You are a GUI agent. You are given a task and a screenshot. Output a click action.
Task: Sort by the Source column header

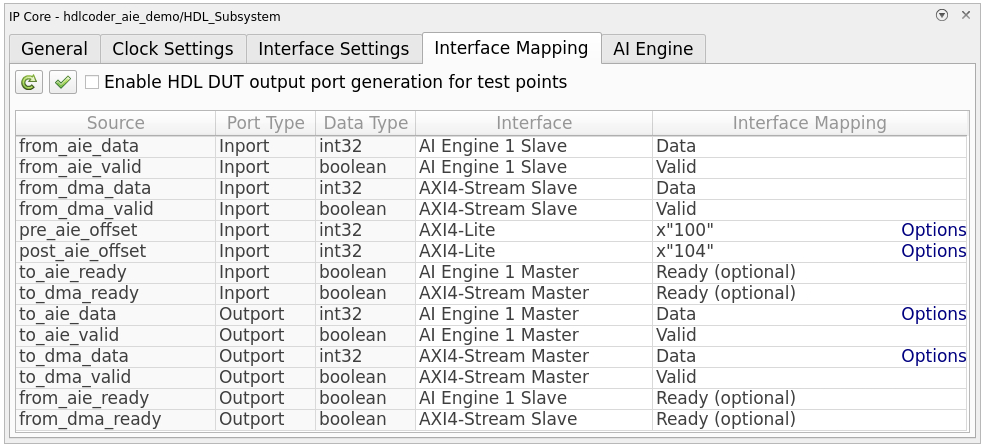pos(115,123)
